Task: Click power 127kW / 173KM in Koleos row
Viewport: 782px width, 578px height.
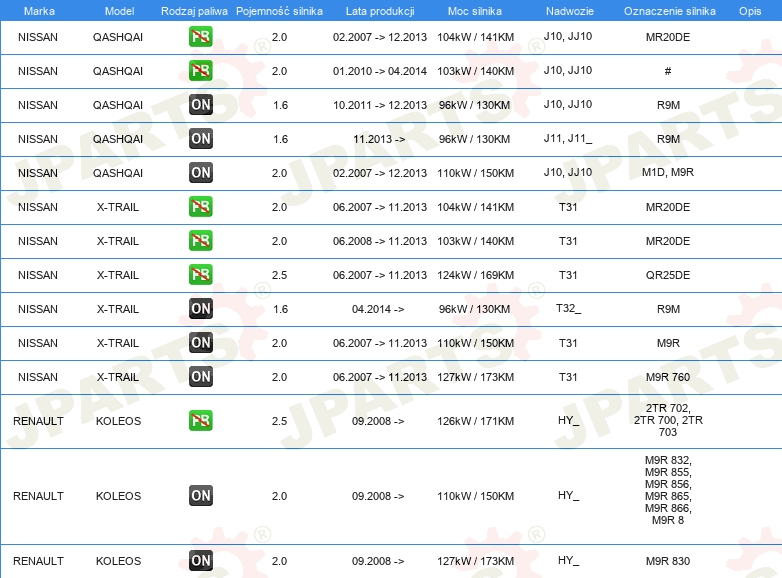Action: click(x=475, y=561)
